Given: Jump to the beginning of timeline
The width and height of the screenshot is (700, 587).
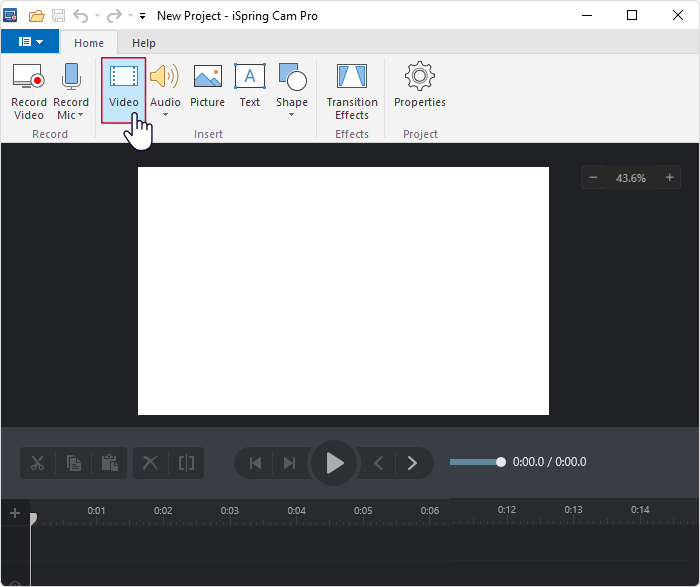Looking at the screenshot, I should [x=255, y=463].
